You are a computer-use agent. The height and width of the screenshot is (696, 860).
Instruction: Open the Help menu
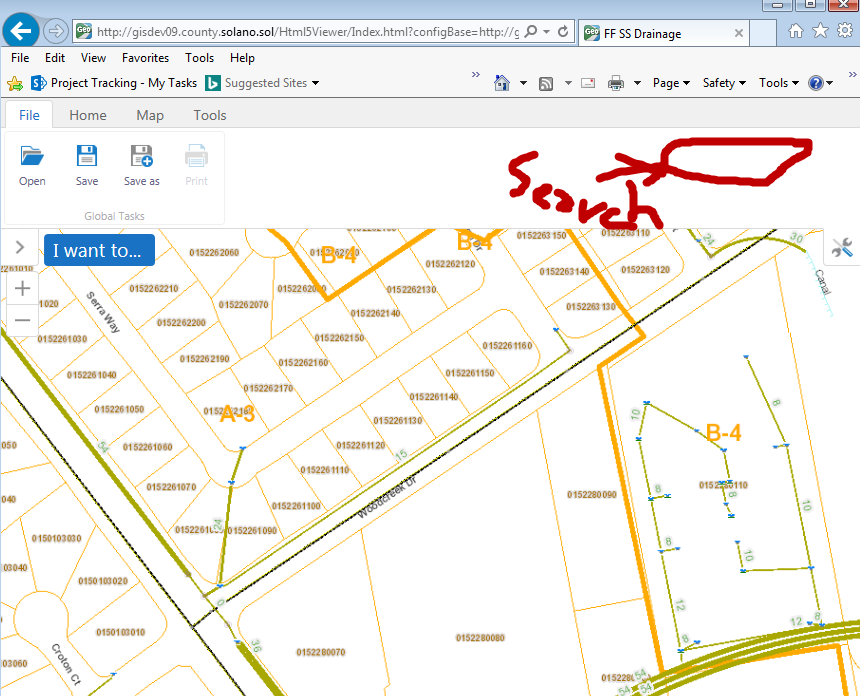click(x=242, y=58)
